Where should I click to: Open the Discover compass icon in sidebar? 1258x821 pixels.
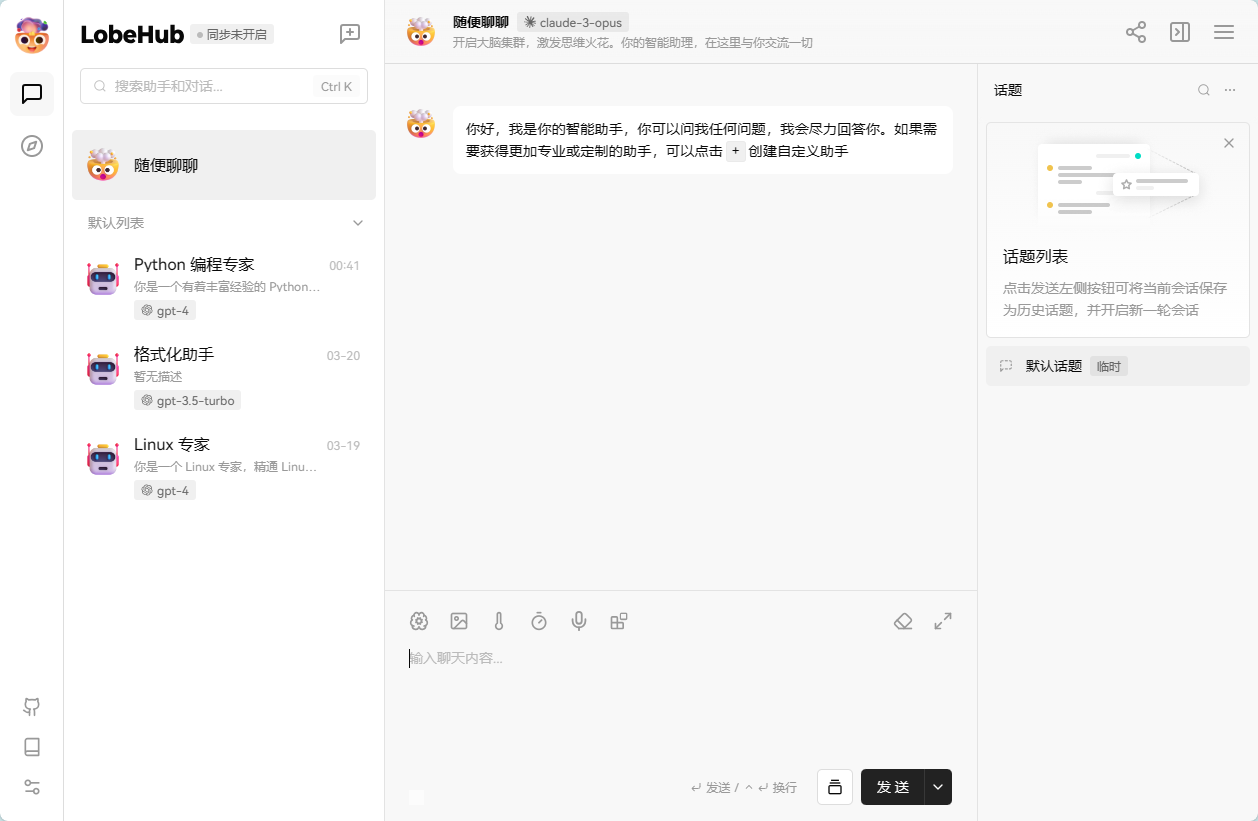tap(32, 147)
